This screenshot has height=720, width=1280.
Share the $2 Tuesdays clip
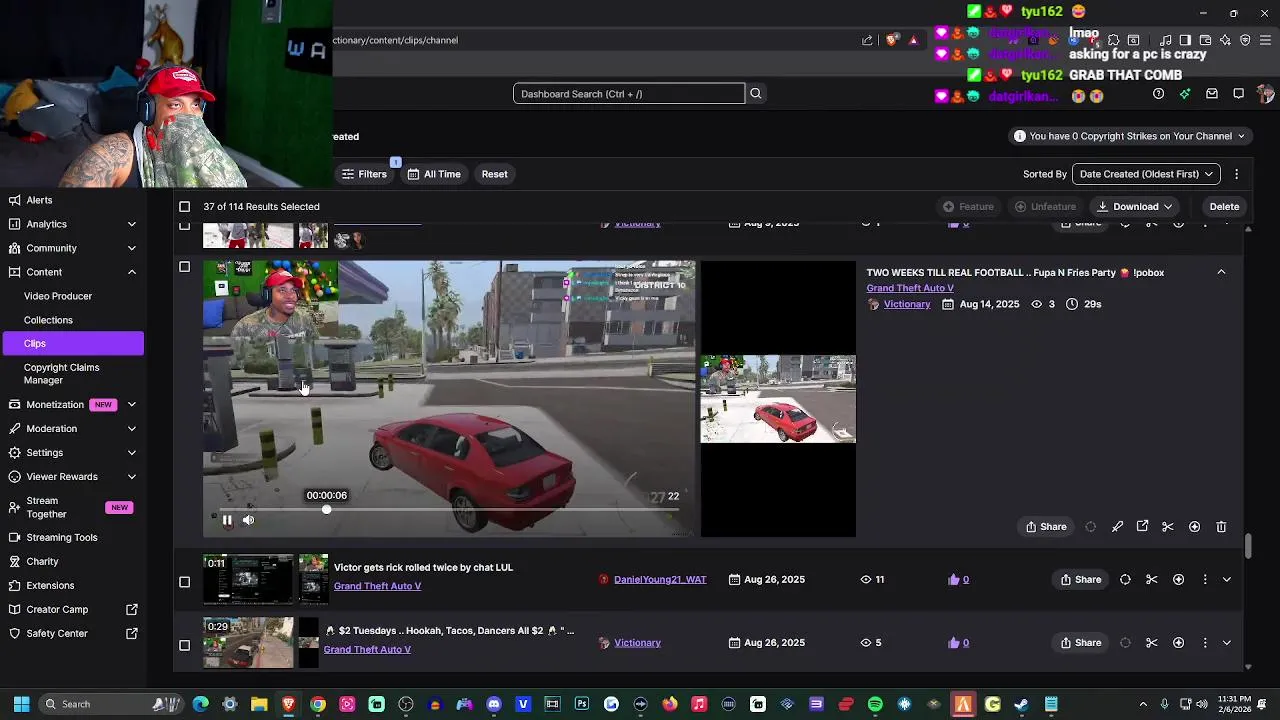(1081, 643)
